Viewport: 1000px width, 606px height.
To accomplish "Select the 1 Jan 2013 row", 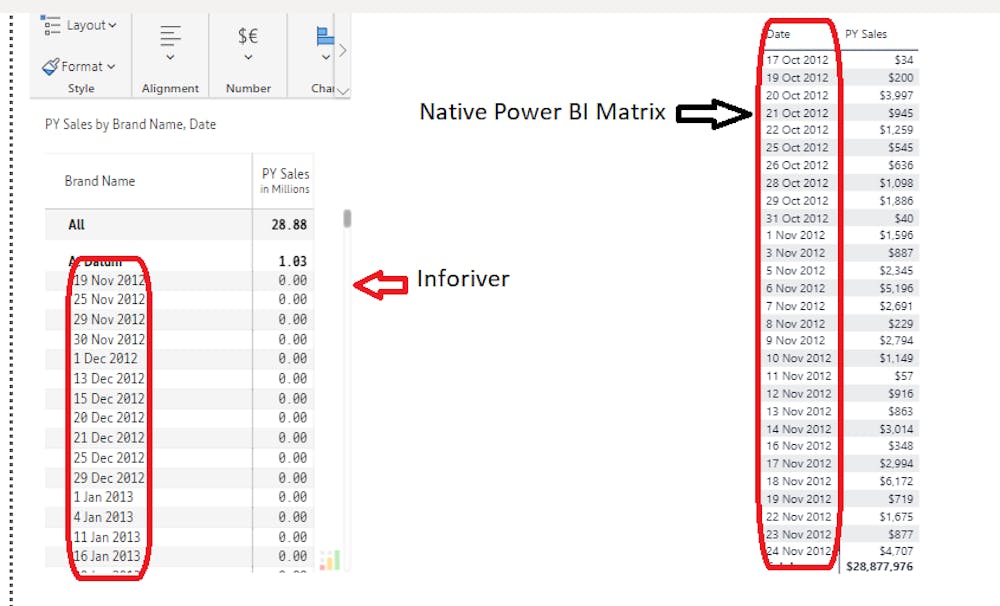I will pos(179,498).
